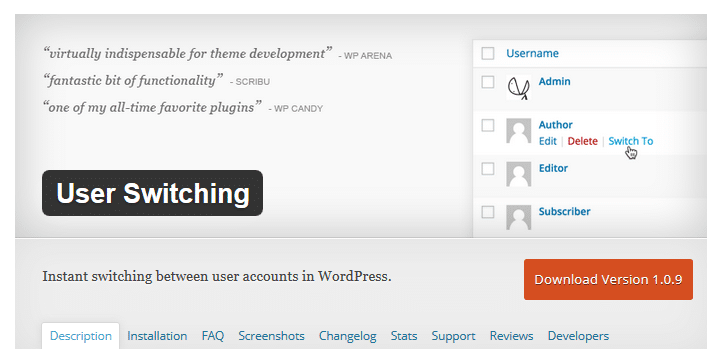Tick the select-all checkbox beside Username

[488, 53]
